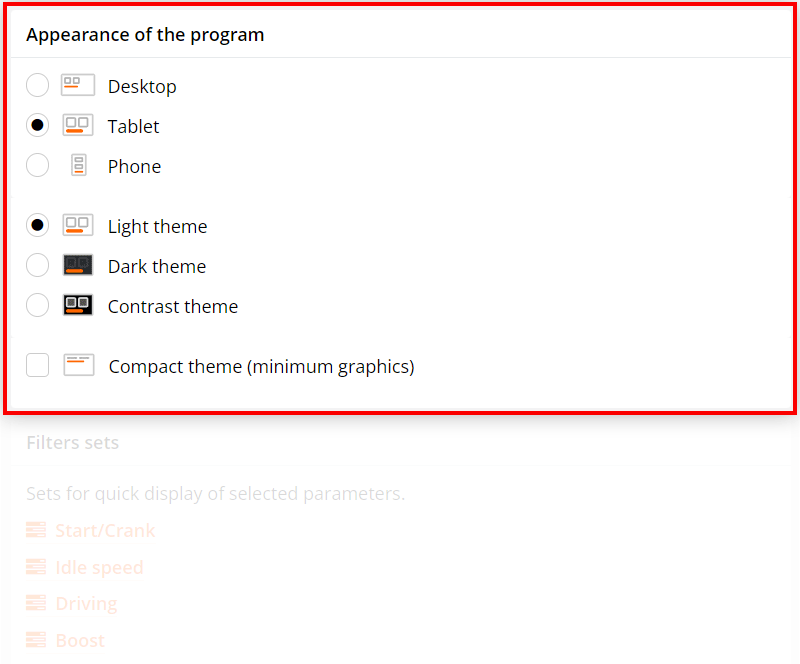Click the Contrast theme preview icon
Screen dimensions: 800x664
(78, 305)
